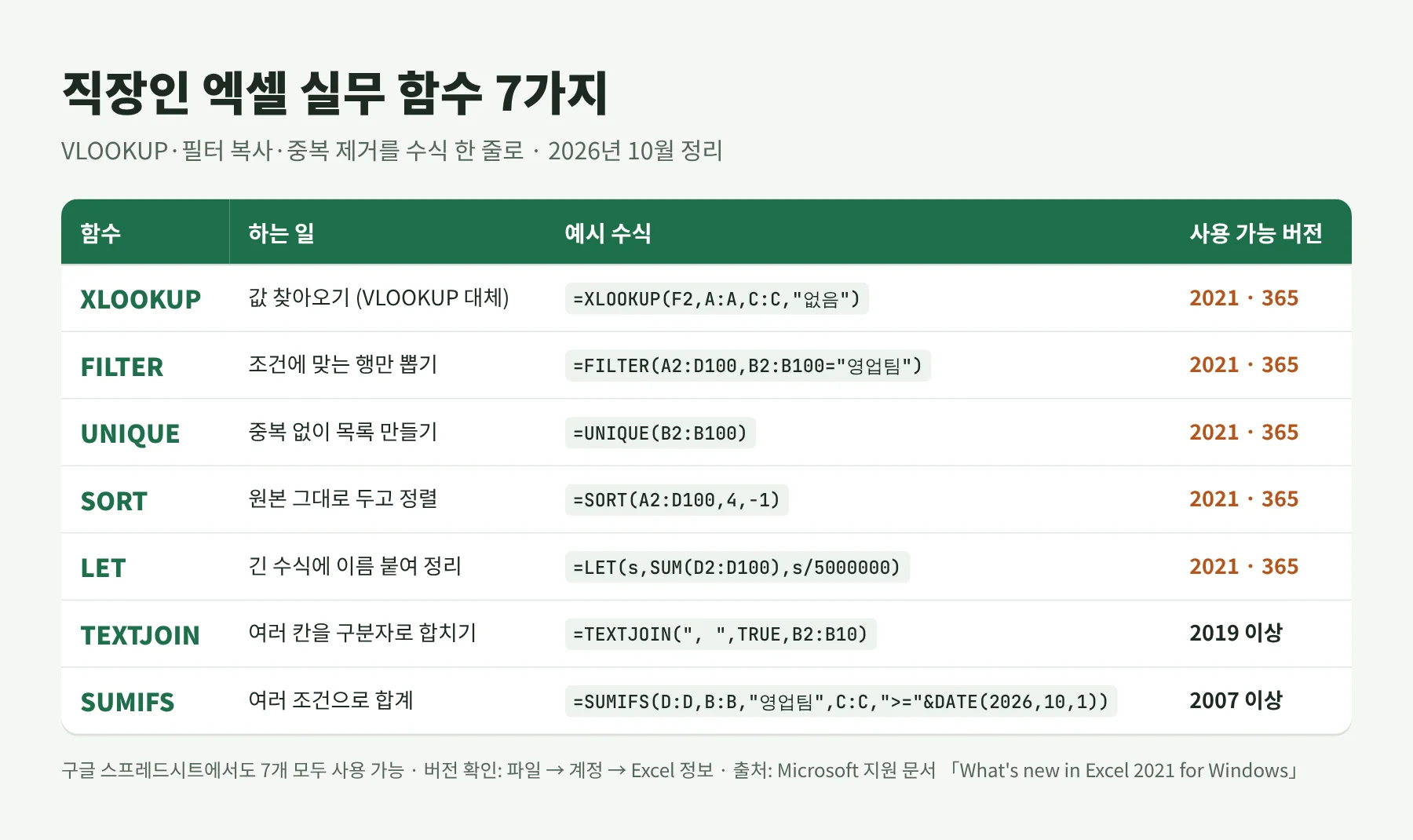Select the TEXTJOIN function name
Screen dimensions: 1413x840
[x=140, y=635]
